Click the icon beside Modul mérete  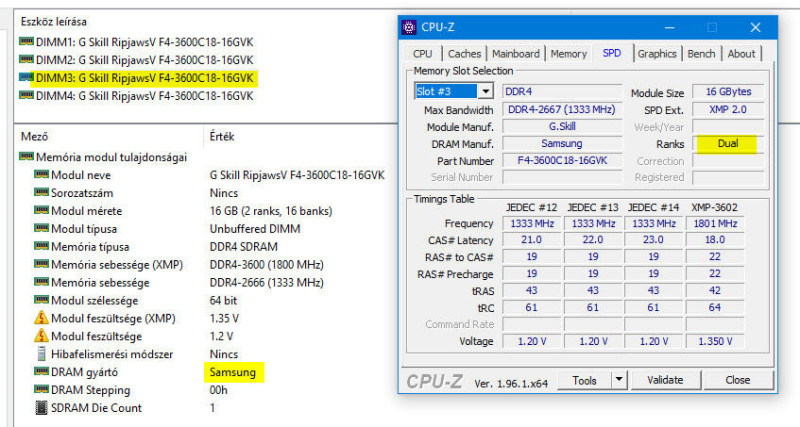41,210
